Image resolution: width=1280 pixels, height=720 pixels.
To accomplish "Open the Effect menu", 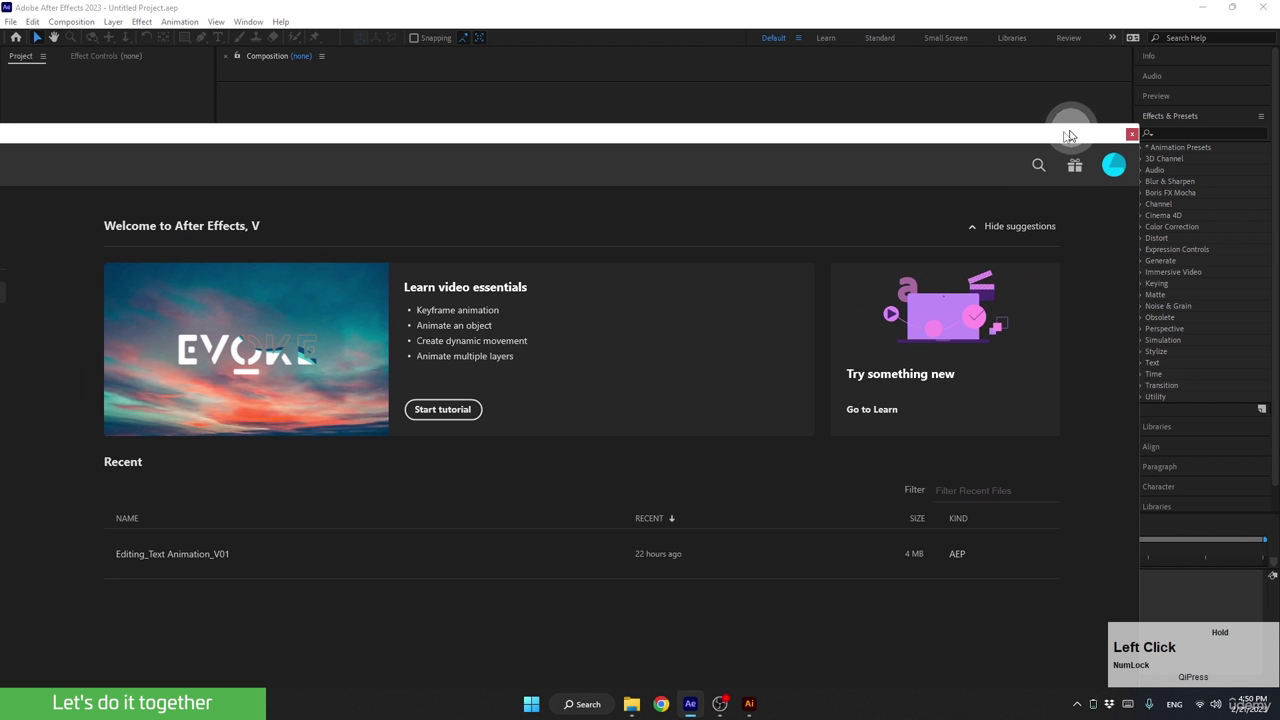I will tap(142, 21).
